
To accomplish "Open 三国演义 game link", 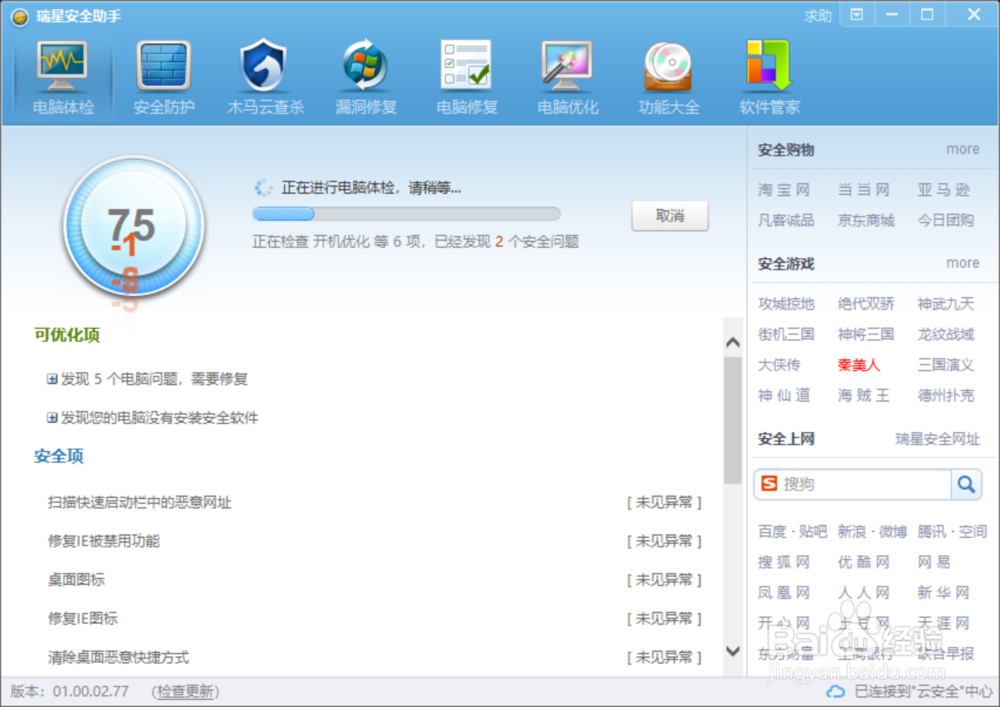I will (x=945, y=365).
